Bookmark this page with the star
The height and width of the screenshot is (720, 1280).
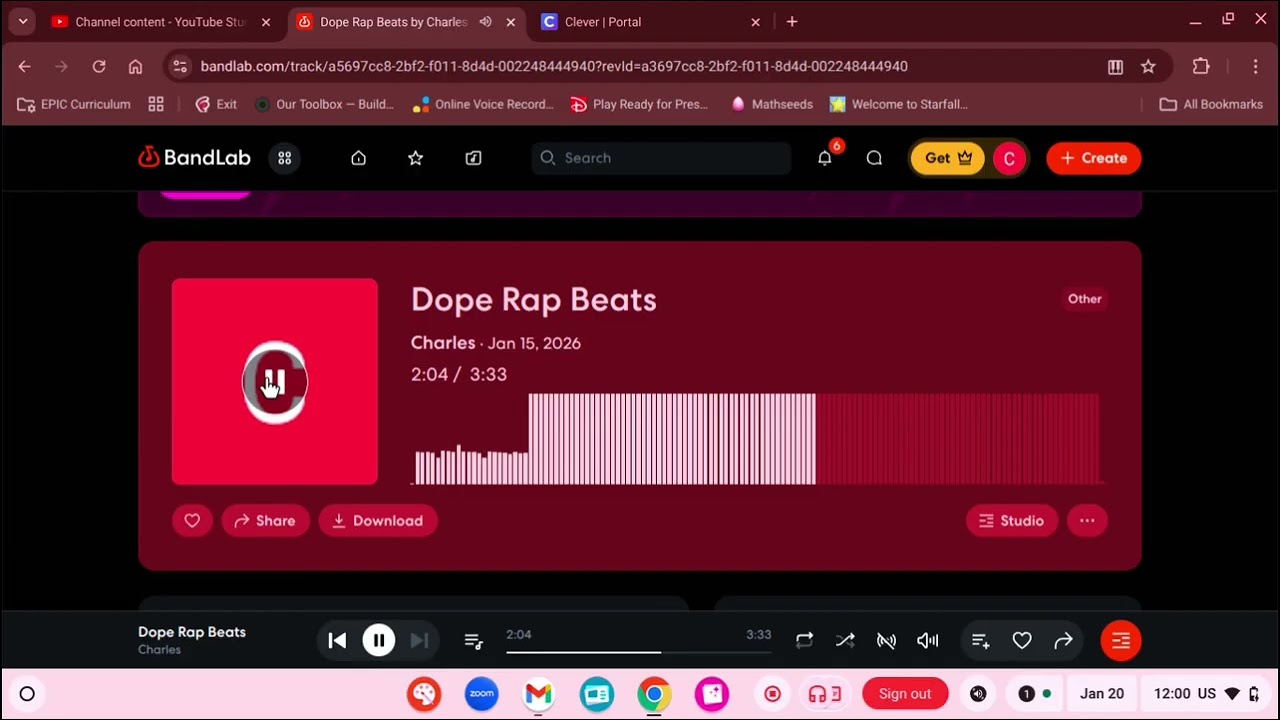click(x=1148, y=66)
